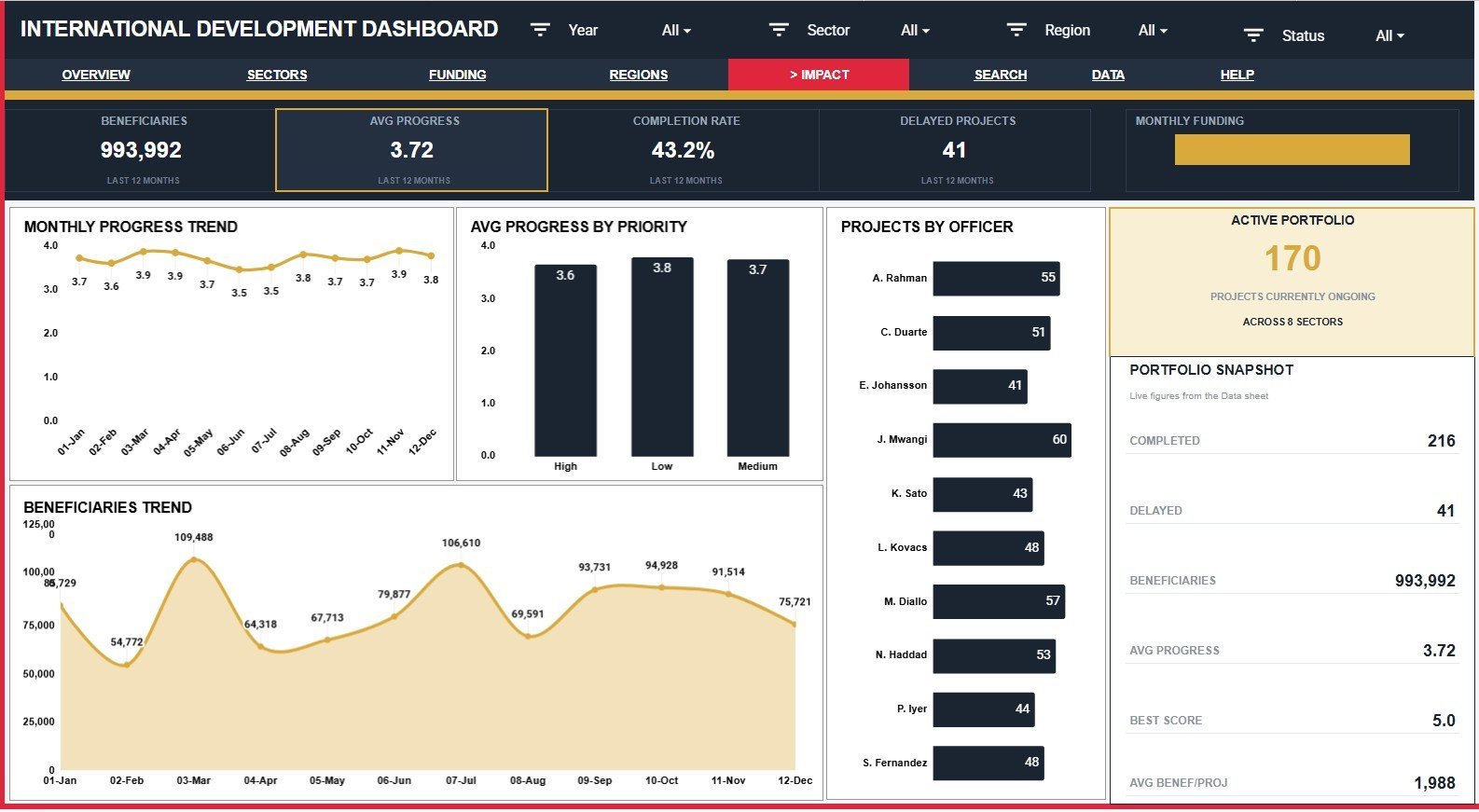This screenshot has height=812, width=1479.
Task: Open the Year All dropdown
Action: coord(676,30)
